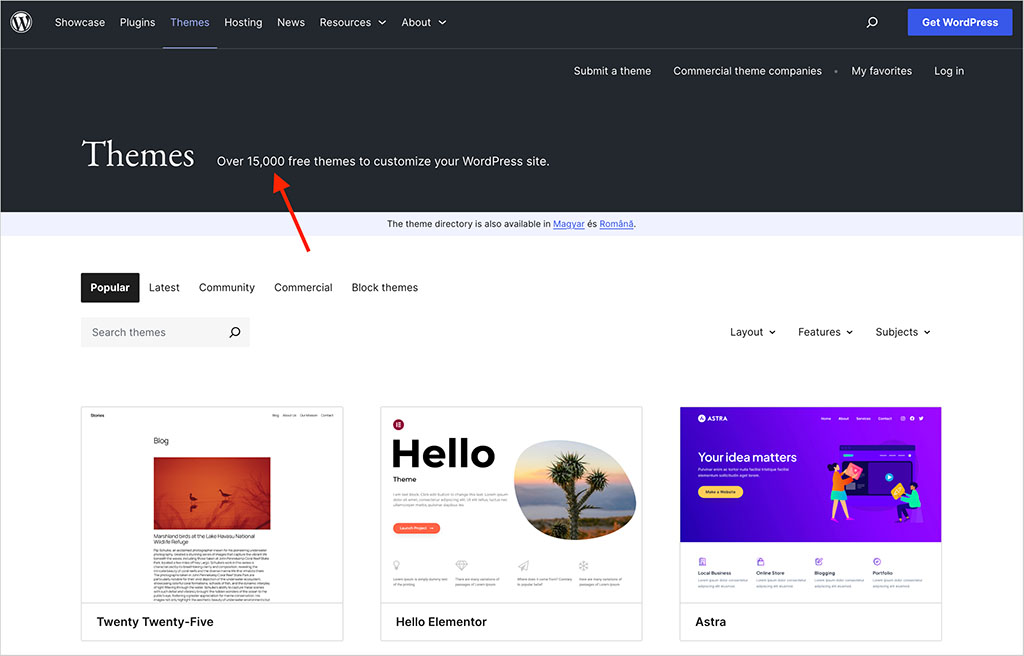The height and width of the screenshot is (656, 1024).
Task: Switch to the Commercial tab
Action: pyautogui.click(x=303, y=287)
